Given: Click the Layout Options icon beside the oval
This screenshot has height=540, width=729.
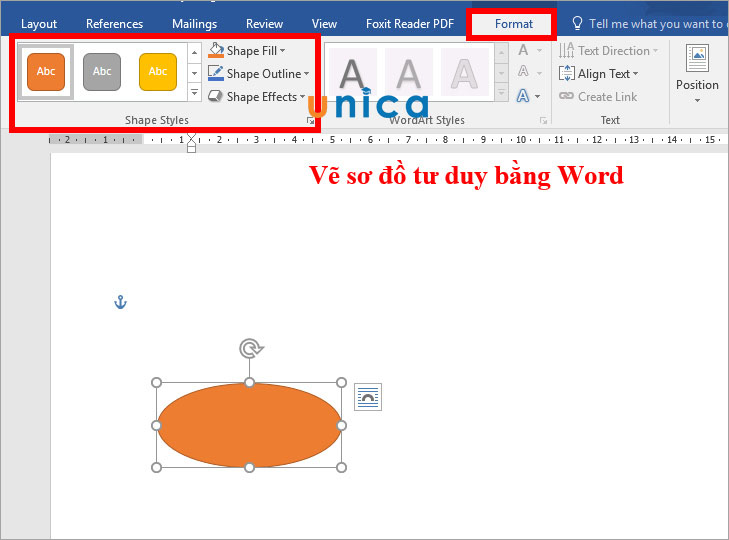Looking at the screenshot, I should (x=368, y=397).
